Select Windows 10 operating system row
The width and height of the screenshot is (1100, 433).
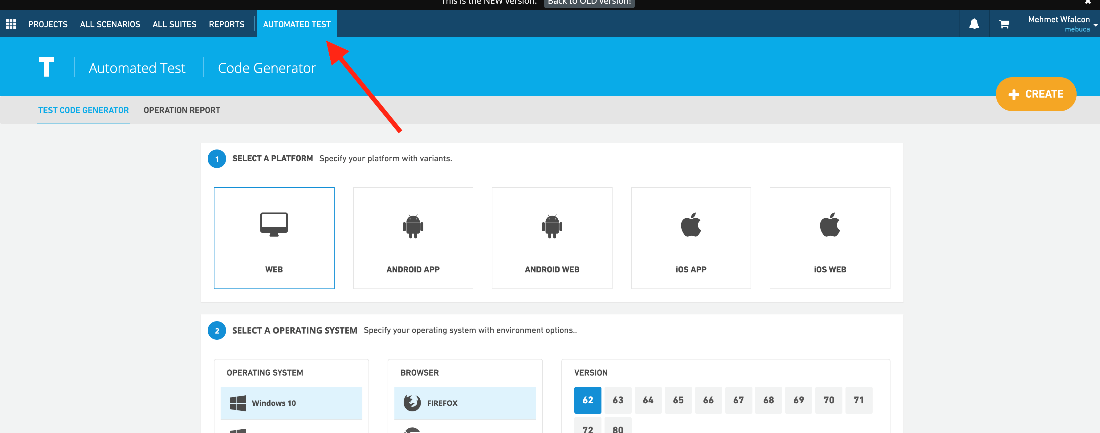click(x=291, y=403)
